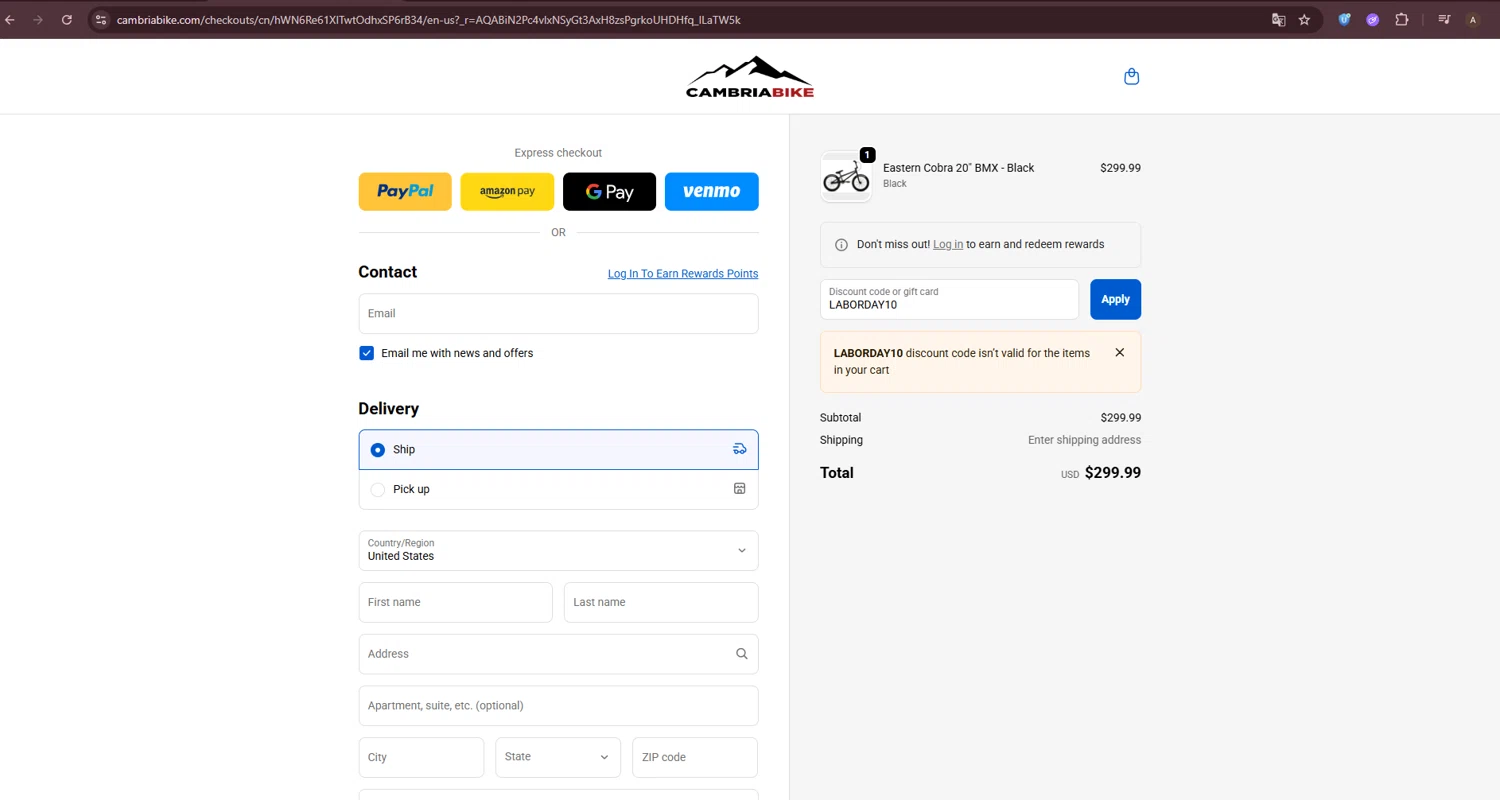
Task: Click the purple circular extension icon
Action: tap(1373, 19)
